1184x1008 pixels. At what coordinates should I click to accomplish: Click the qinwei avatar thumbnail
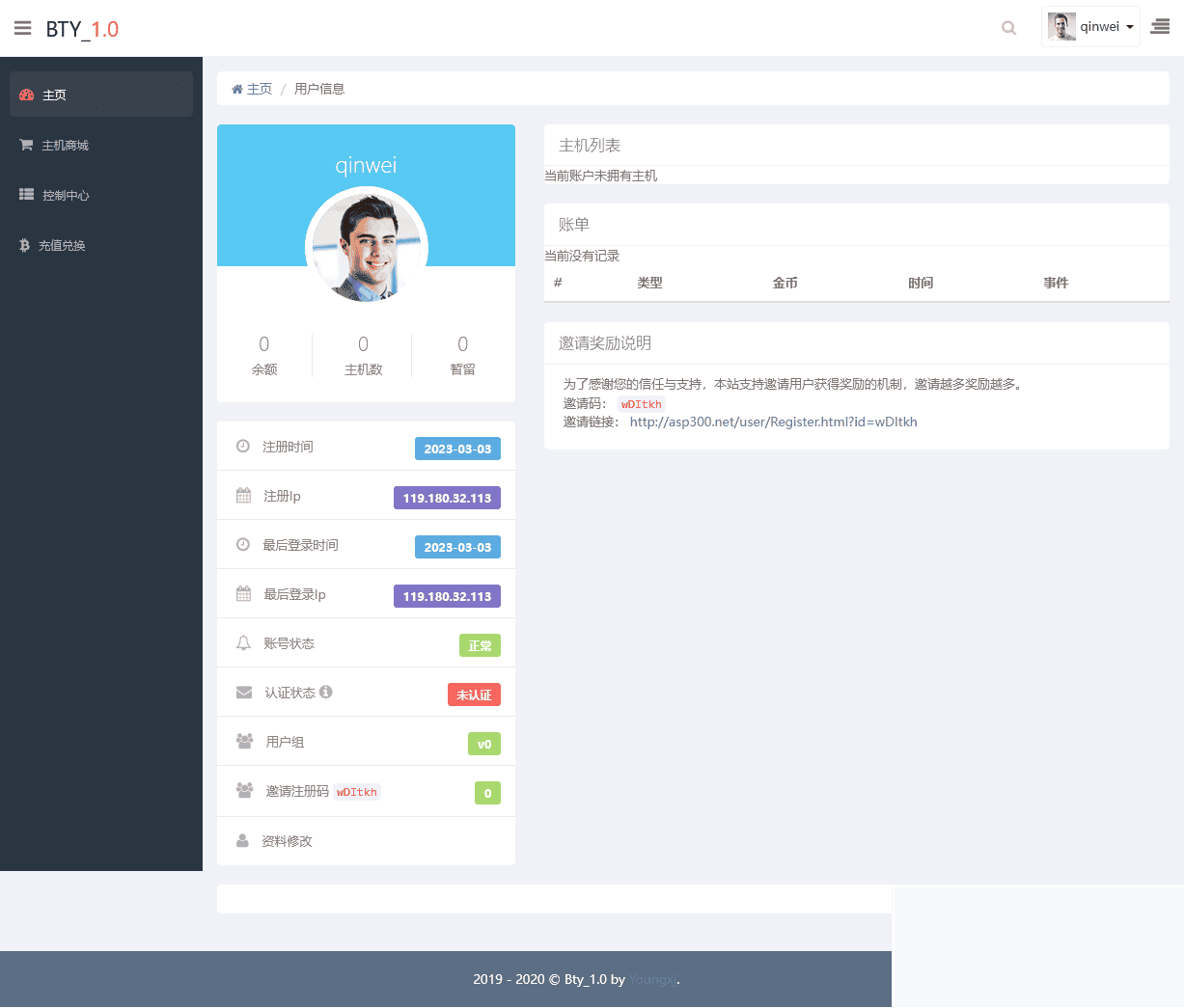point(1061,26)
